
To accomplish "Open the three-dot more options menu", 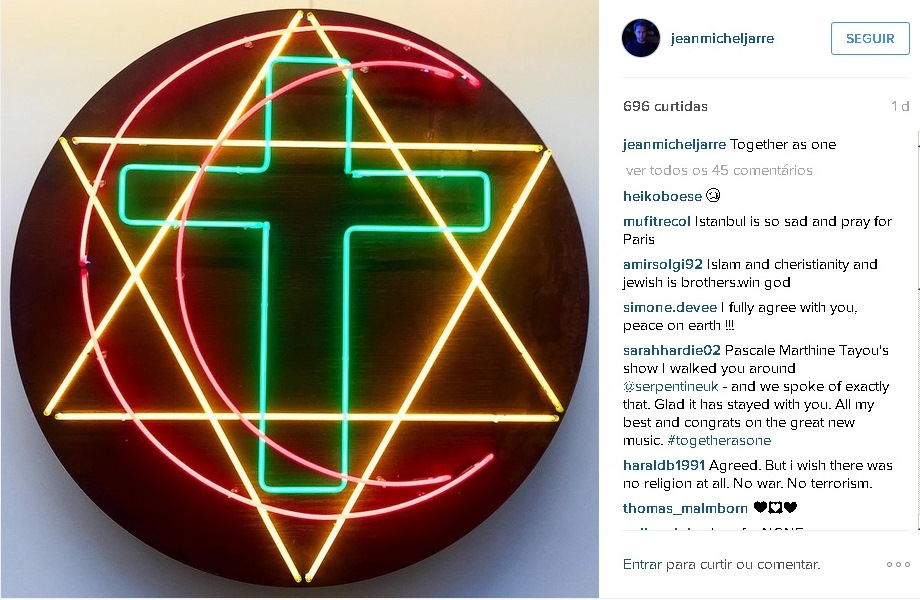I will [x=898, y=564].
